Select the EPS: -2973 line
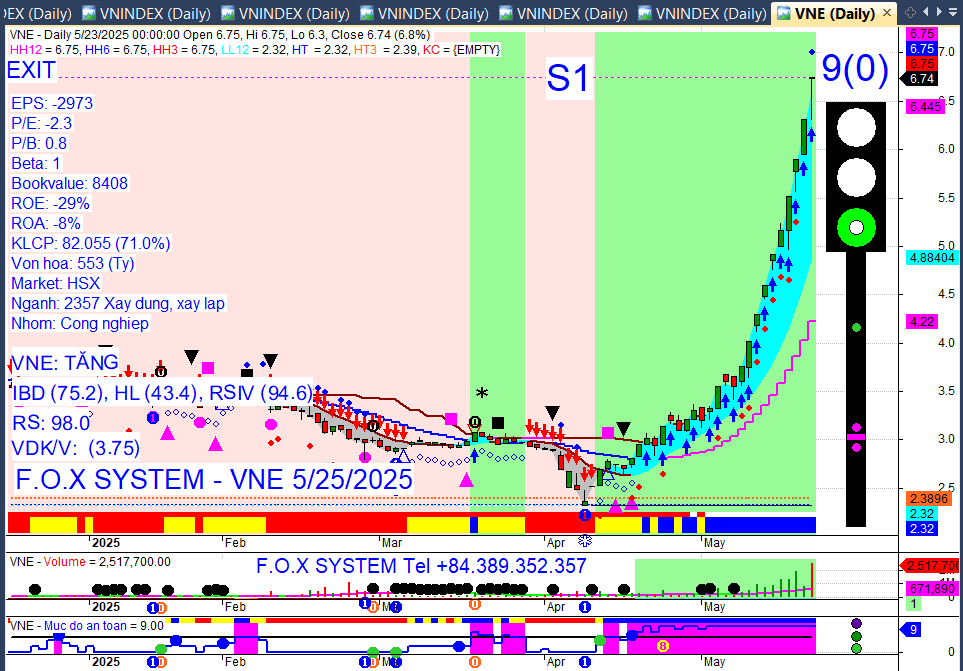Image resolution: width=963 pixels, height=671 pixels. (x=52, y=103)
